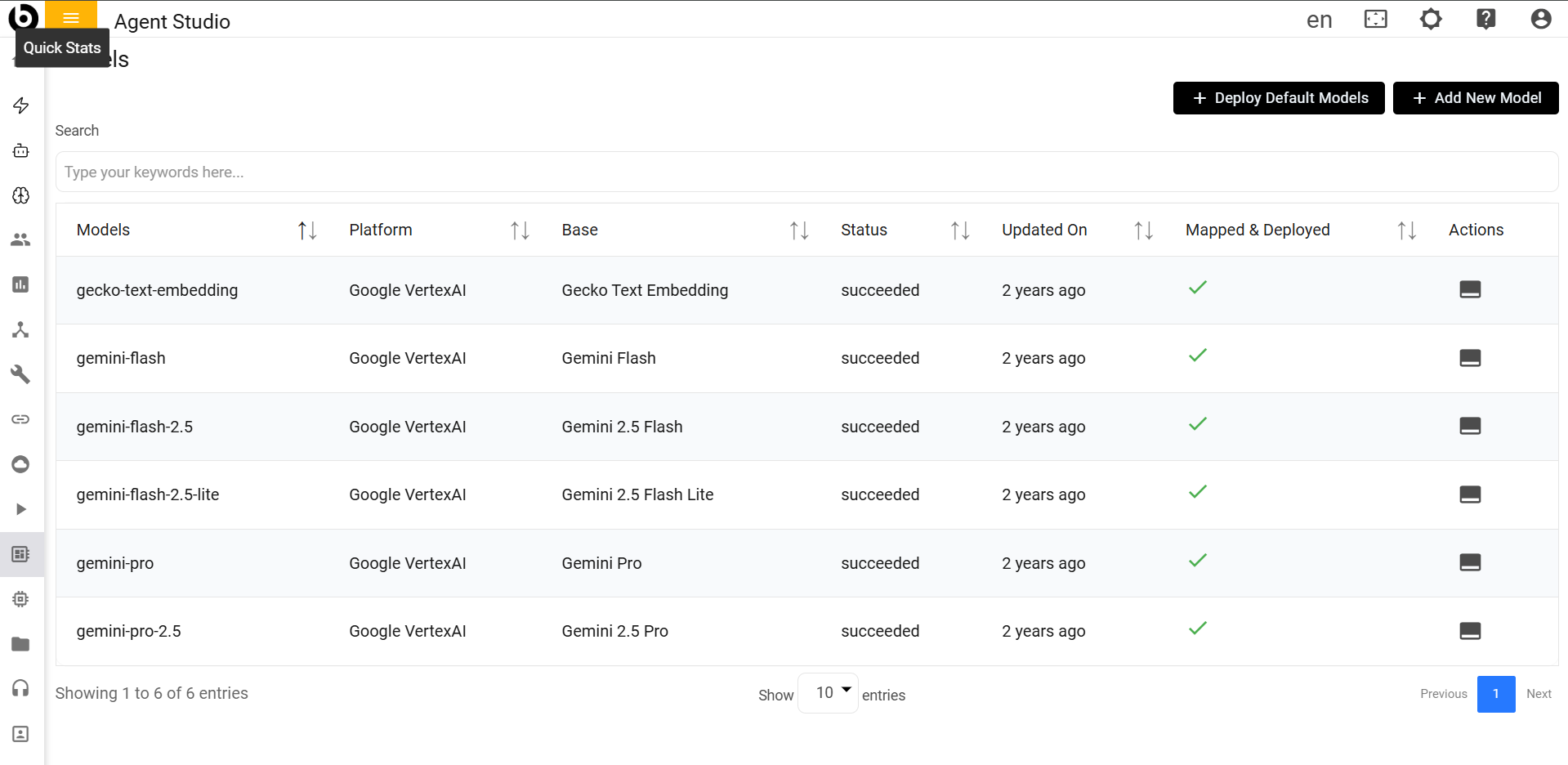Click the action icon for gemini-flash row

1470,358
